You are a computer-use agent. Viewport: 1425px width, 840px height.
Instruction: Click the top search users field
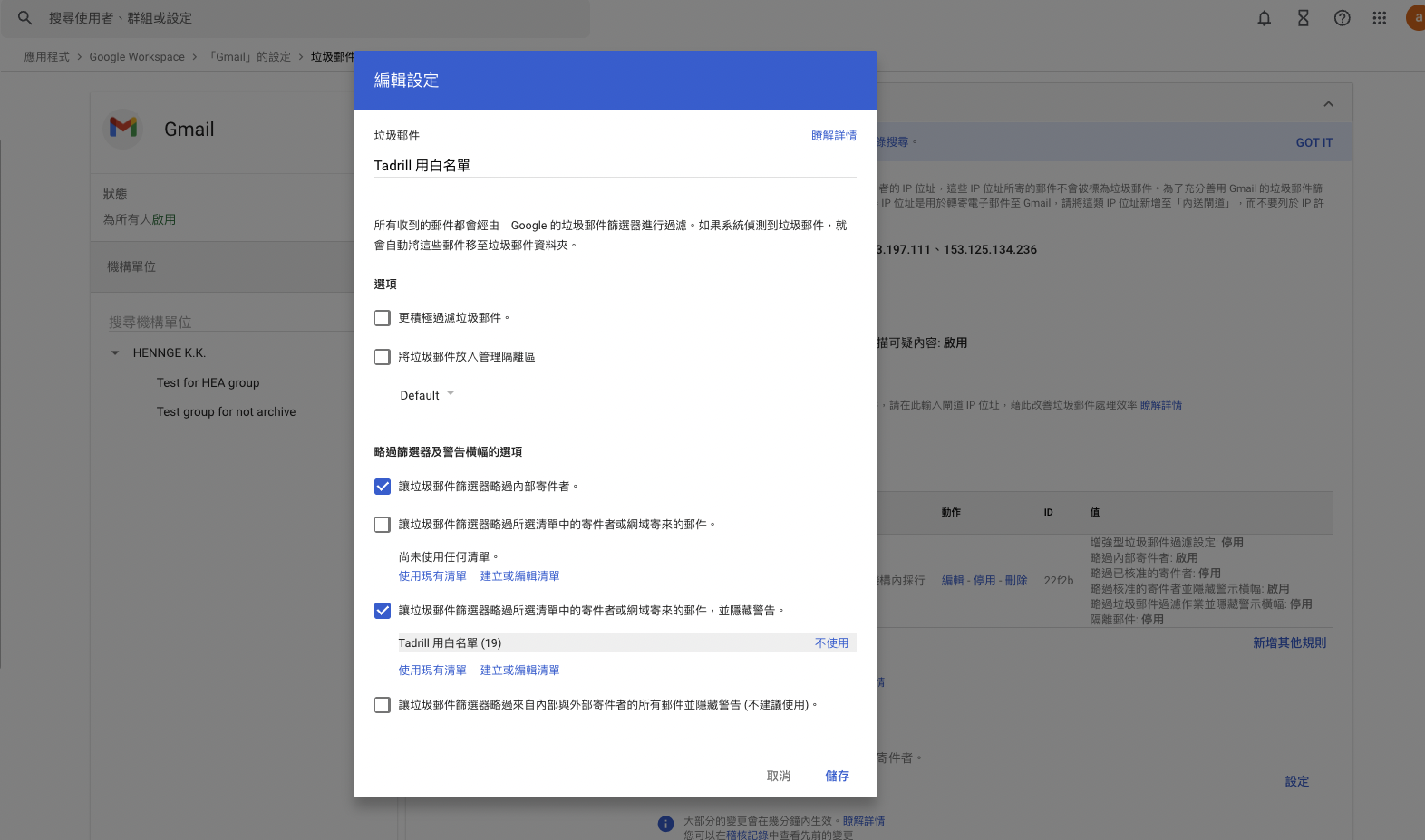[x=295, y=18]
